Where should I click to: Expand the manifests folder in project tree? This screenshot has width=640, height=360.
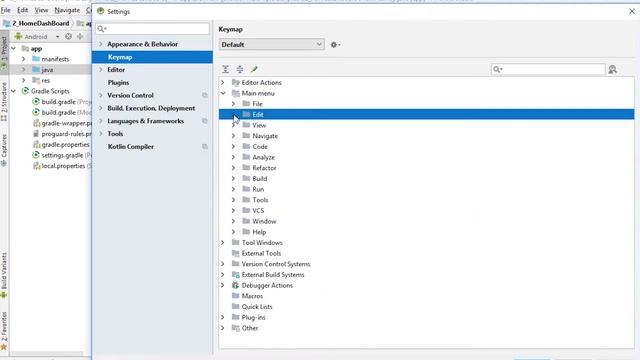tap(24, 59)
